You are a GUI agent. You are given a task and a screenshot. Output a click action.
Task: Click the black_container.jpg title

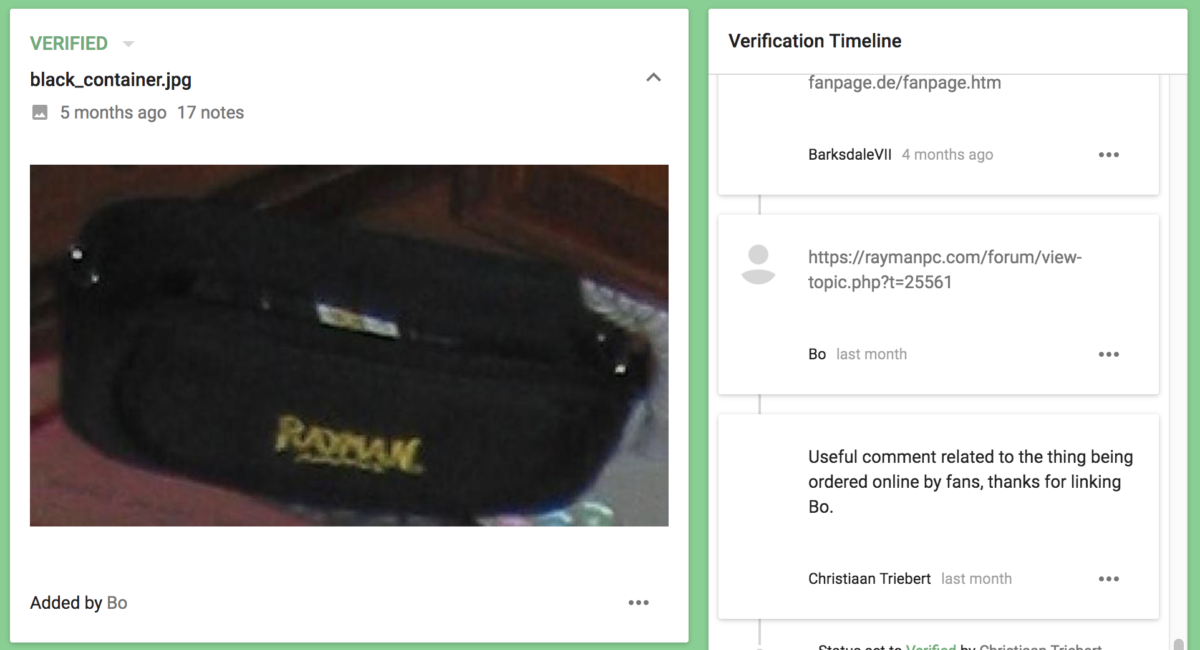coord(111,79)
